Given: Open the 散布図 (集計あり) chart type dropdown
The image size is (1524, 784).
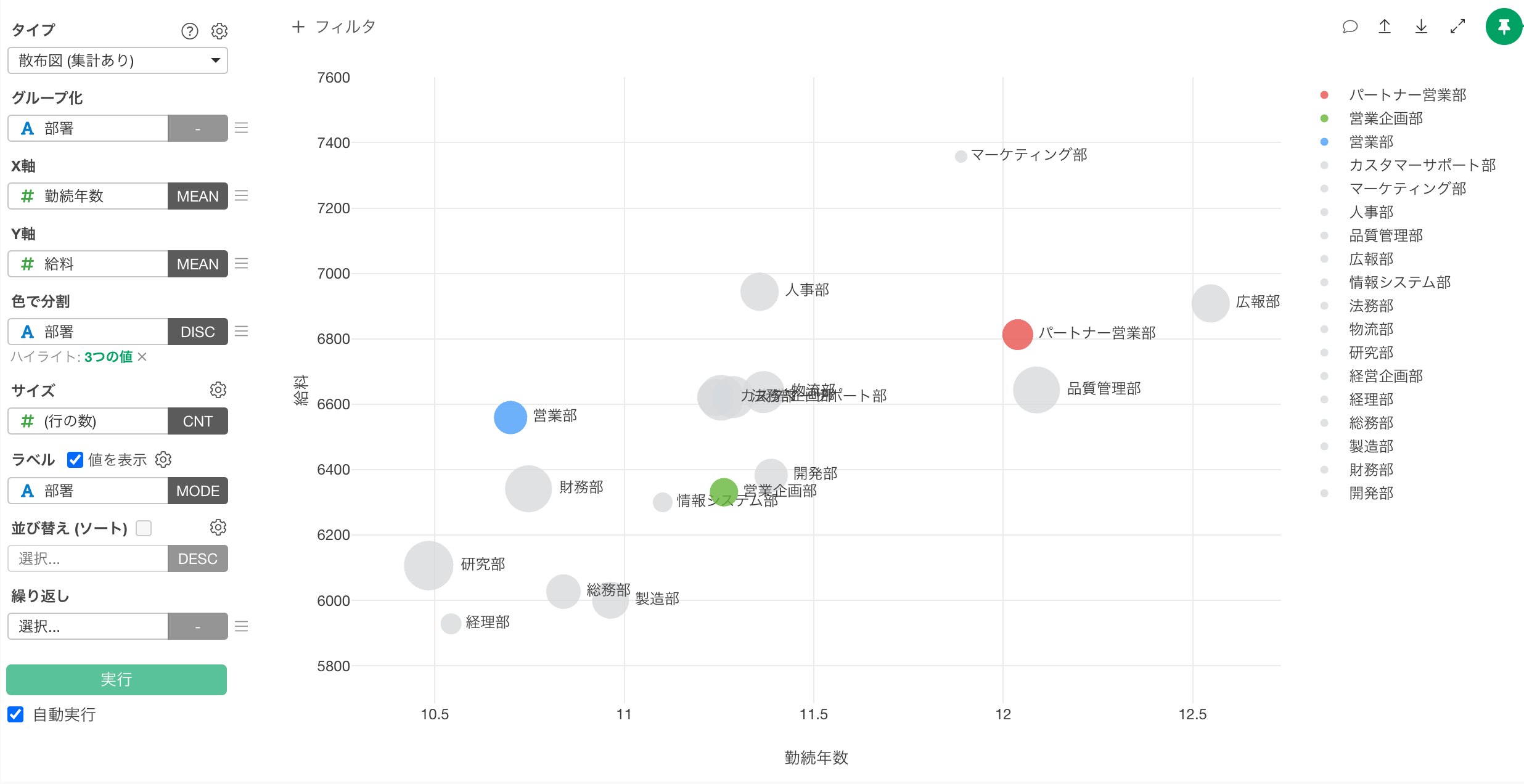Looking at the screenshot, I should click(118, 60).
